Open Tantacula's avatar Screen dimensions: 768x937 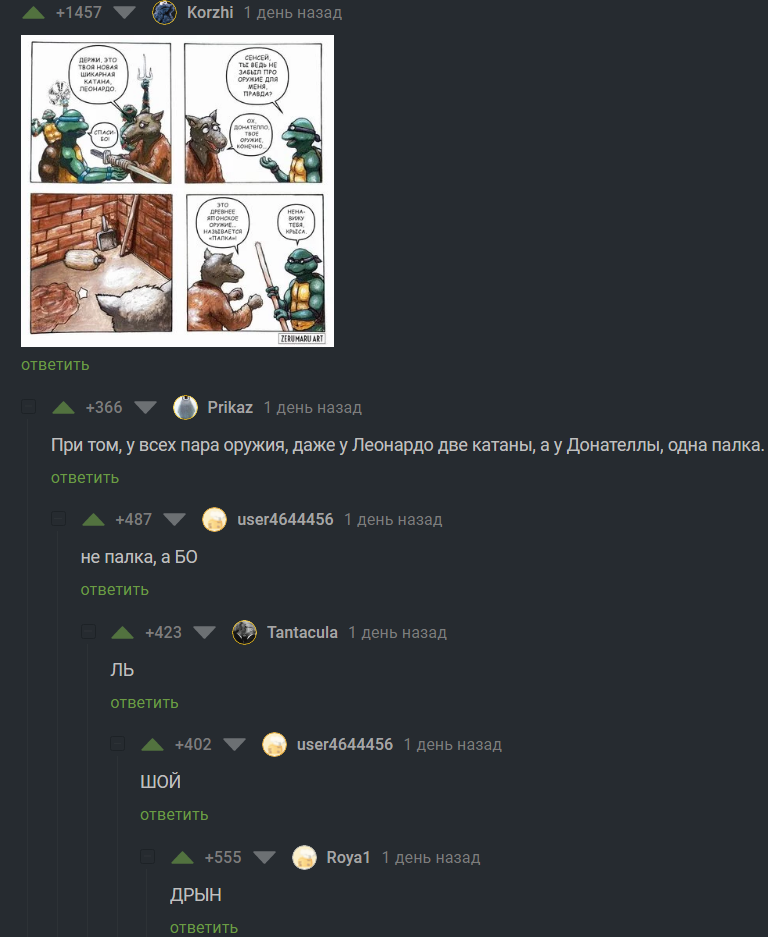(244, 632)
